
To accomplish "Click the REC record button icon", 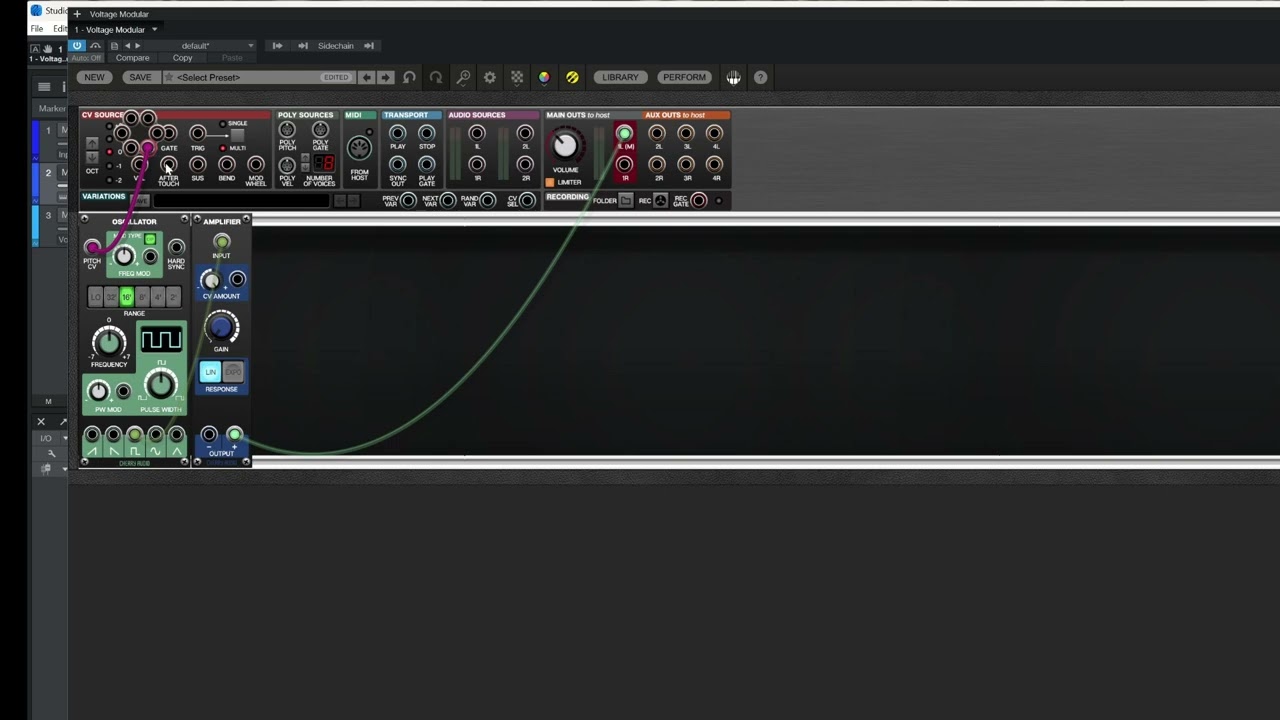I will 660,201.
